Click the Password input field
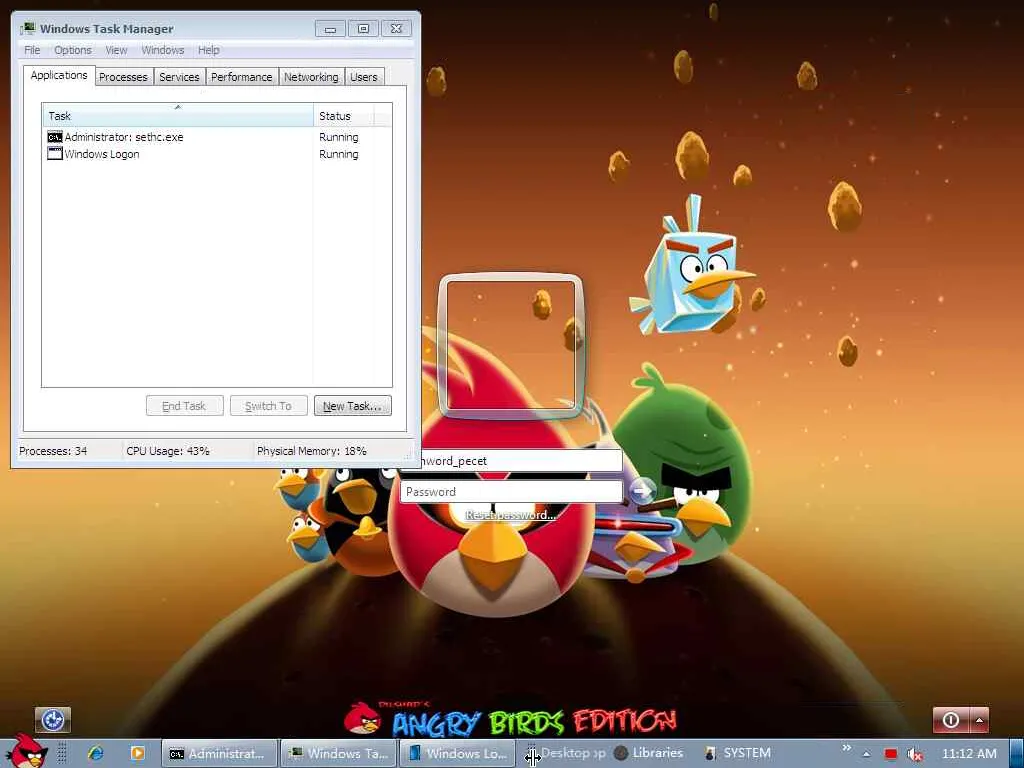 511,492
